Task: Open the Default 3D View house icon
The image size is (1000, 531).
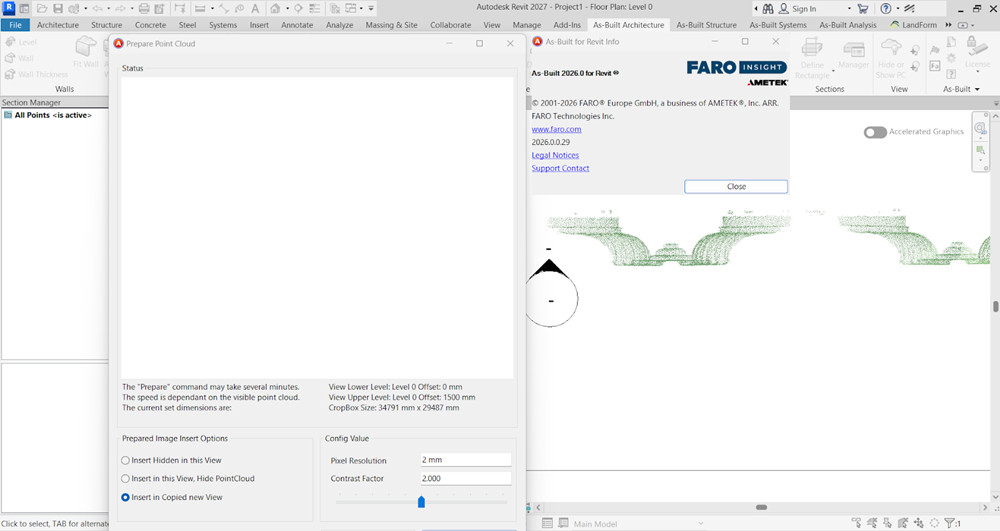Action: [276, 8]
